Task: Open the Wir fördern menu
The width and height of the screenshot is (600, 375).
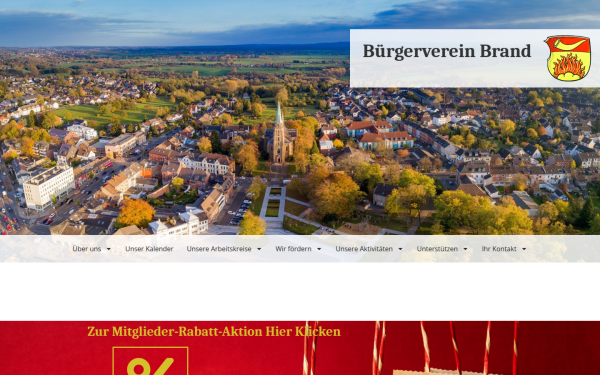Action: [x=293, y=249]
